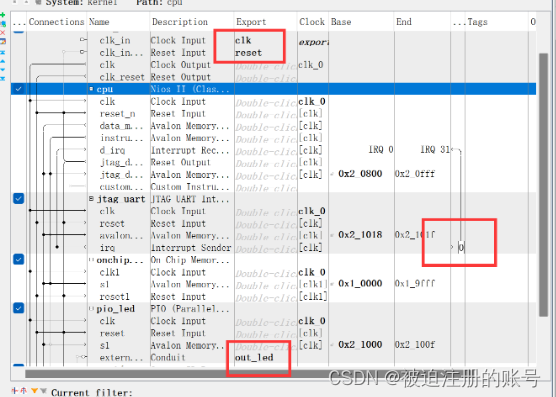The image size is (556, 397).
Task: Click the onchip s1 Avalon Memory row
Action: pyautogui.click(x=273, y=284)
